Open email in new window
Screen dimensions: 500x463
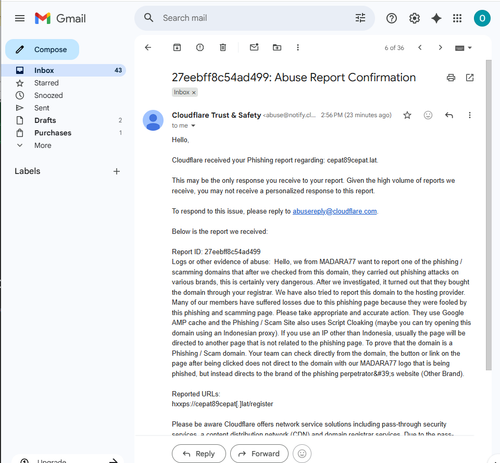point(470,78)
